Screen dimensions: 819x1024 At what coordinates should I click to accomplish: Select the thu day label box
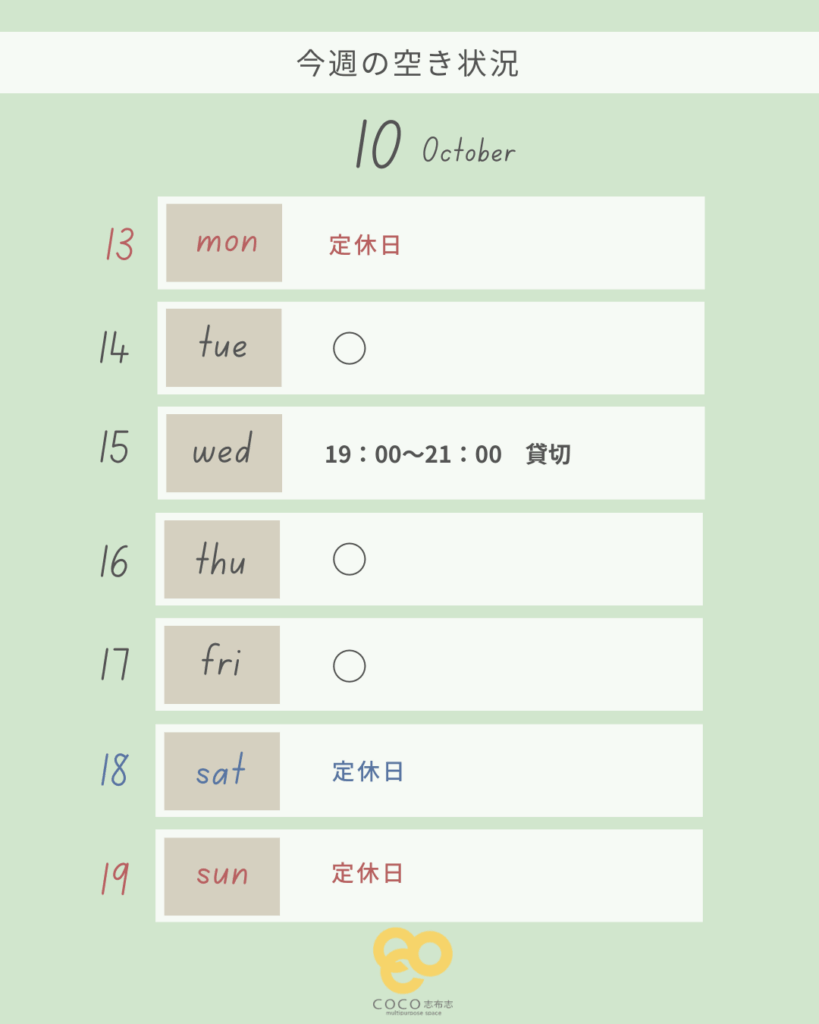click(222, 559)
